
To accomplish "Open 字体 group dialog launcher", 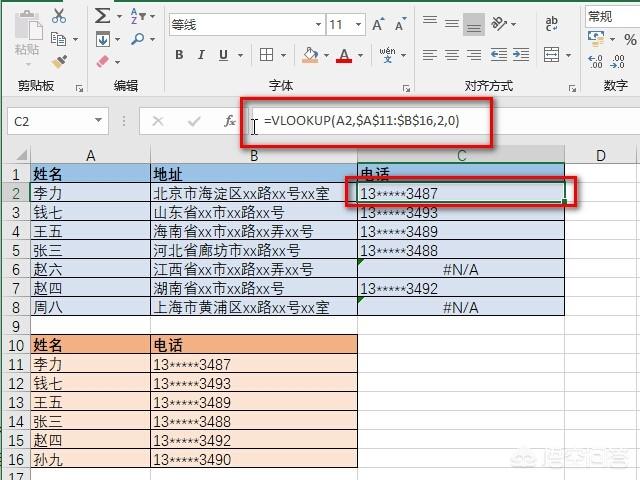I will (406, 88).
